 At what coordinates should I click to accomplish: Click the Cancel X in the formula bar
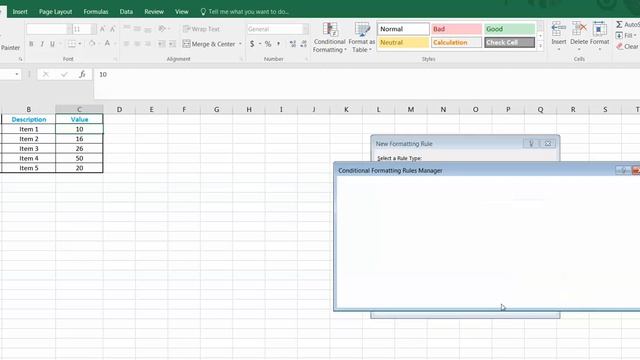(x=46, y=74)
